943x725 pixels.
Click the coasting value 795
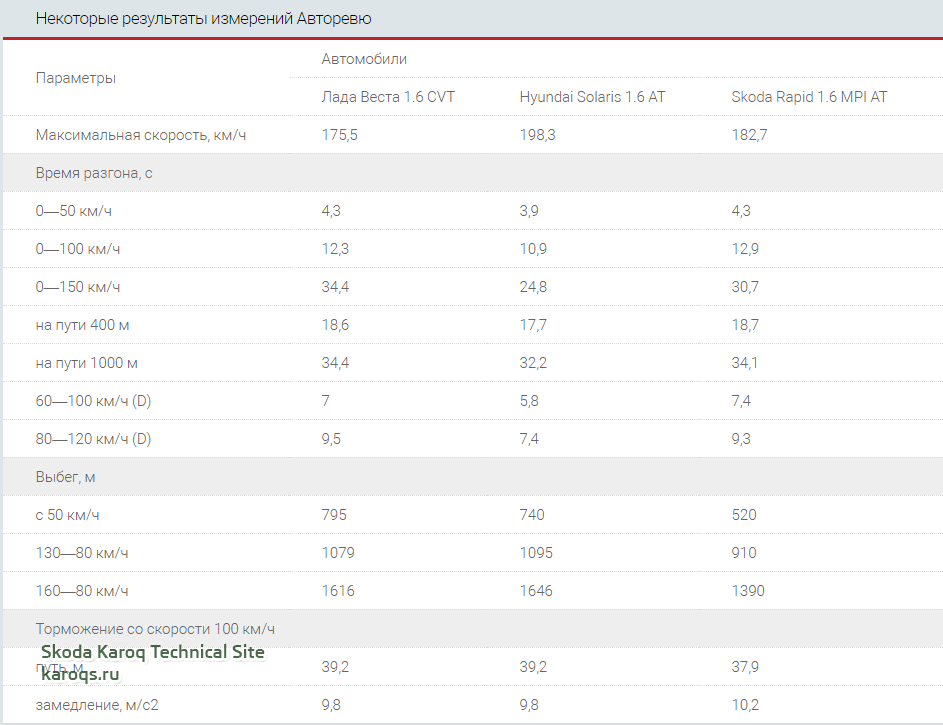334,515
